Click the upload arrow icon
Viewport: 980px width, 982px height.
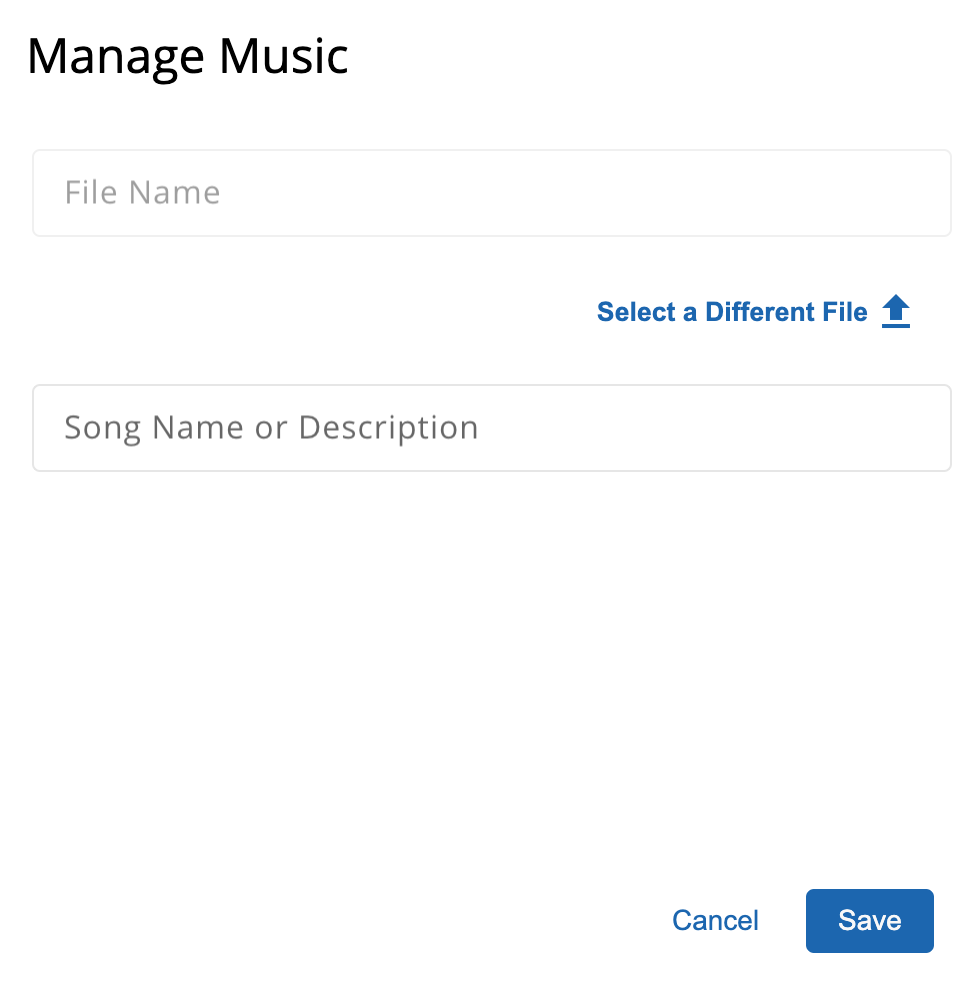(x=895, y=311)
